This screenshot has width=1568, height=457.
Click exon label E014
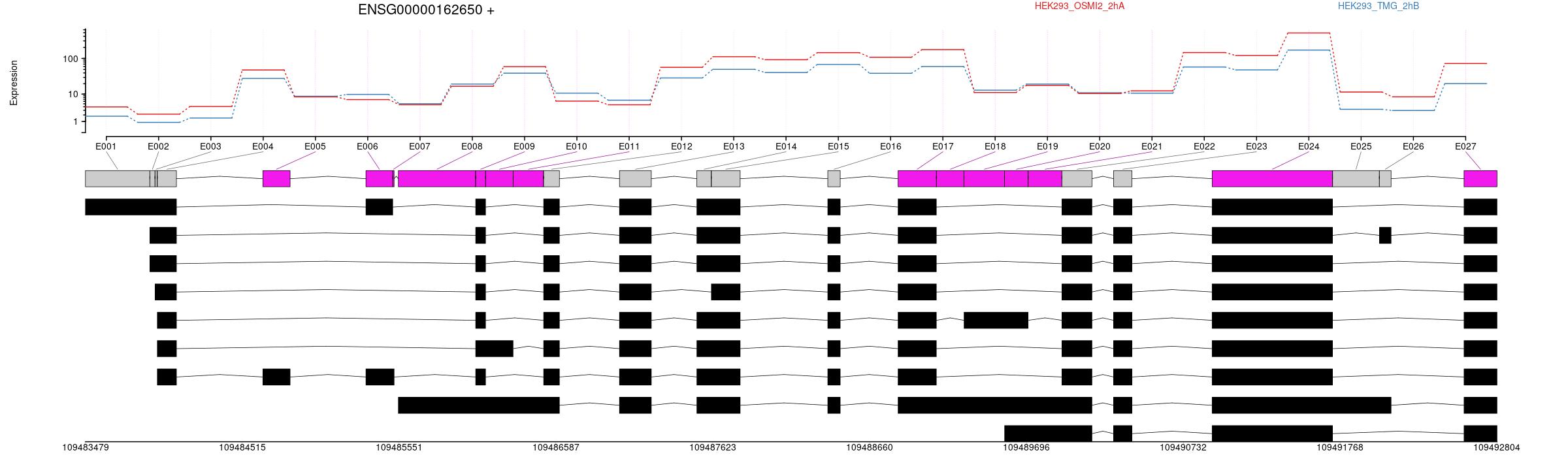point(786,146)
